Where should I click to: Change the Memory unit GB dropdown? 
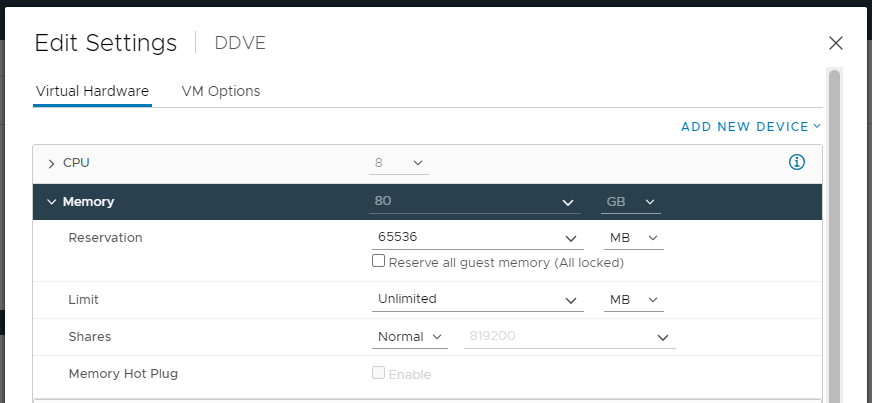point(631,202)
